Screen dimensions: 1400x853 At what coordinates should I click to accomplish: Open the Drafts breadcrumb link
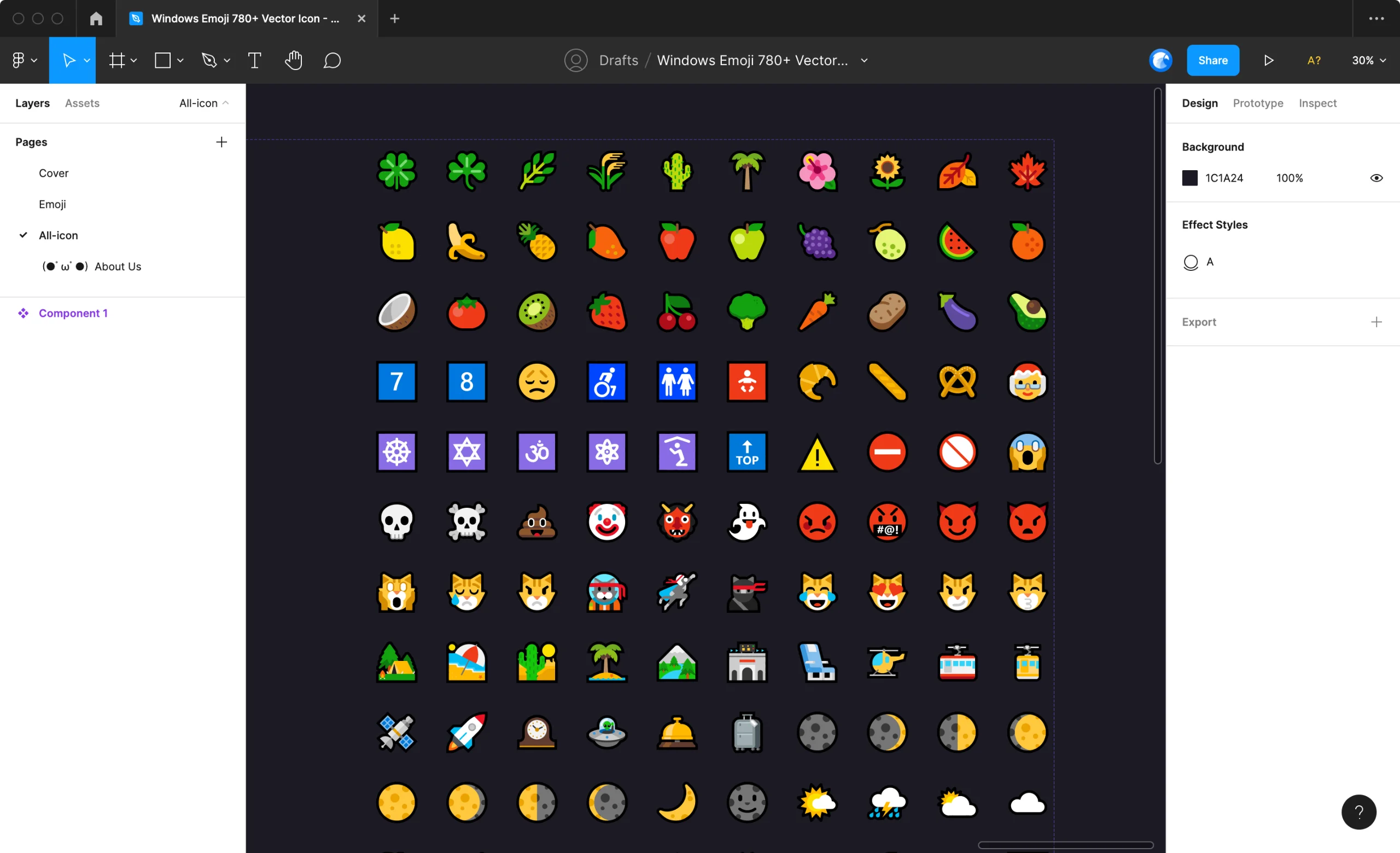(x=618, y=60)
